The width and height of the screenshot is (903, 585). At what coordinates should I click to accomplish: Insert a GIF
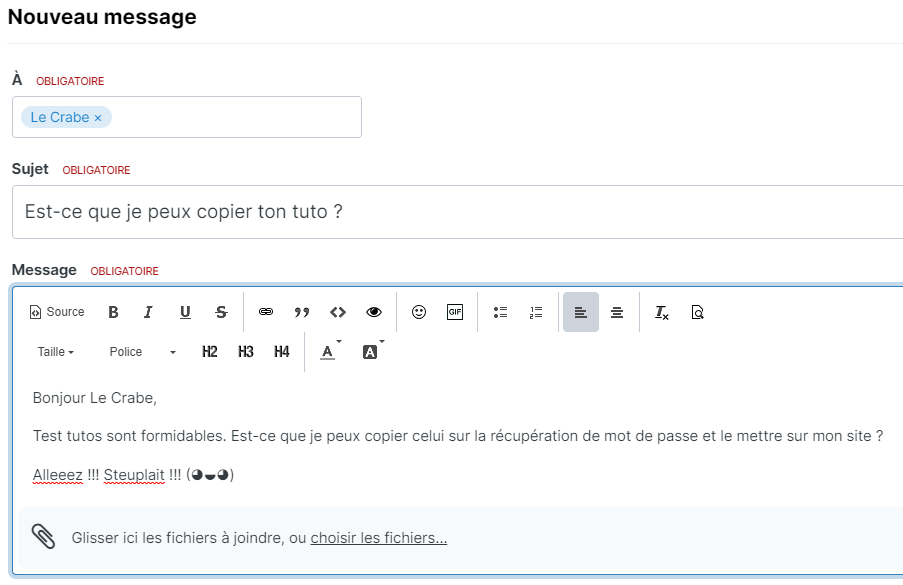[x=455, y=312]
